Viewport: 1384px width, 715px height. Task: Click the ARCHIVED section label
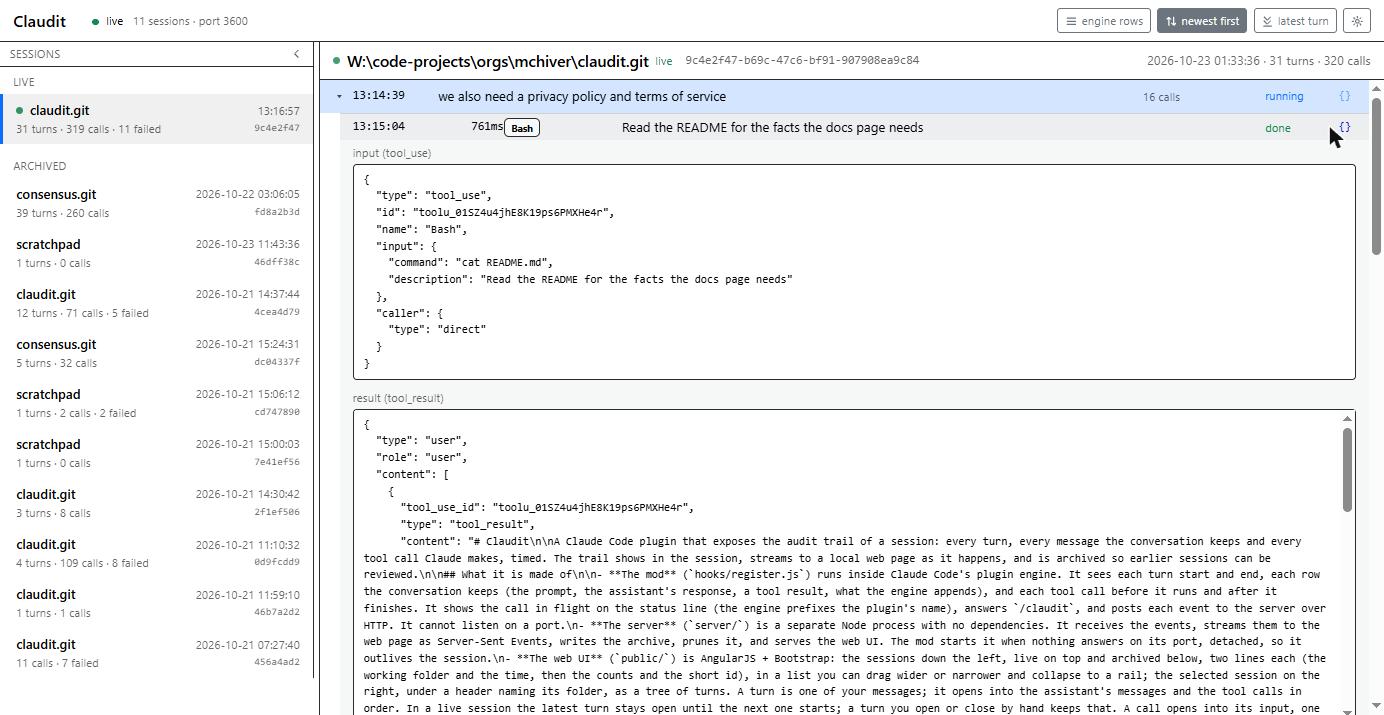click(x=40, y=166)
